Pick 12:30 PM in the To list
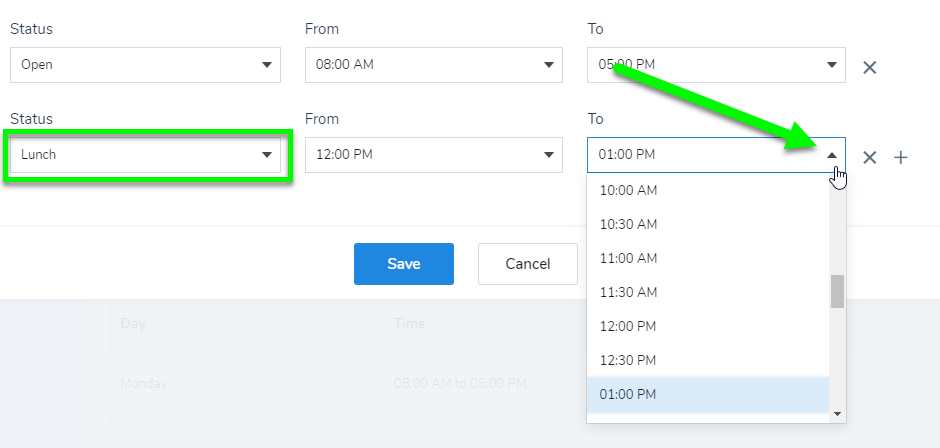The image size is (940, 448). [708, 360]
